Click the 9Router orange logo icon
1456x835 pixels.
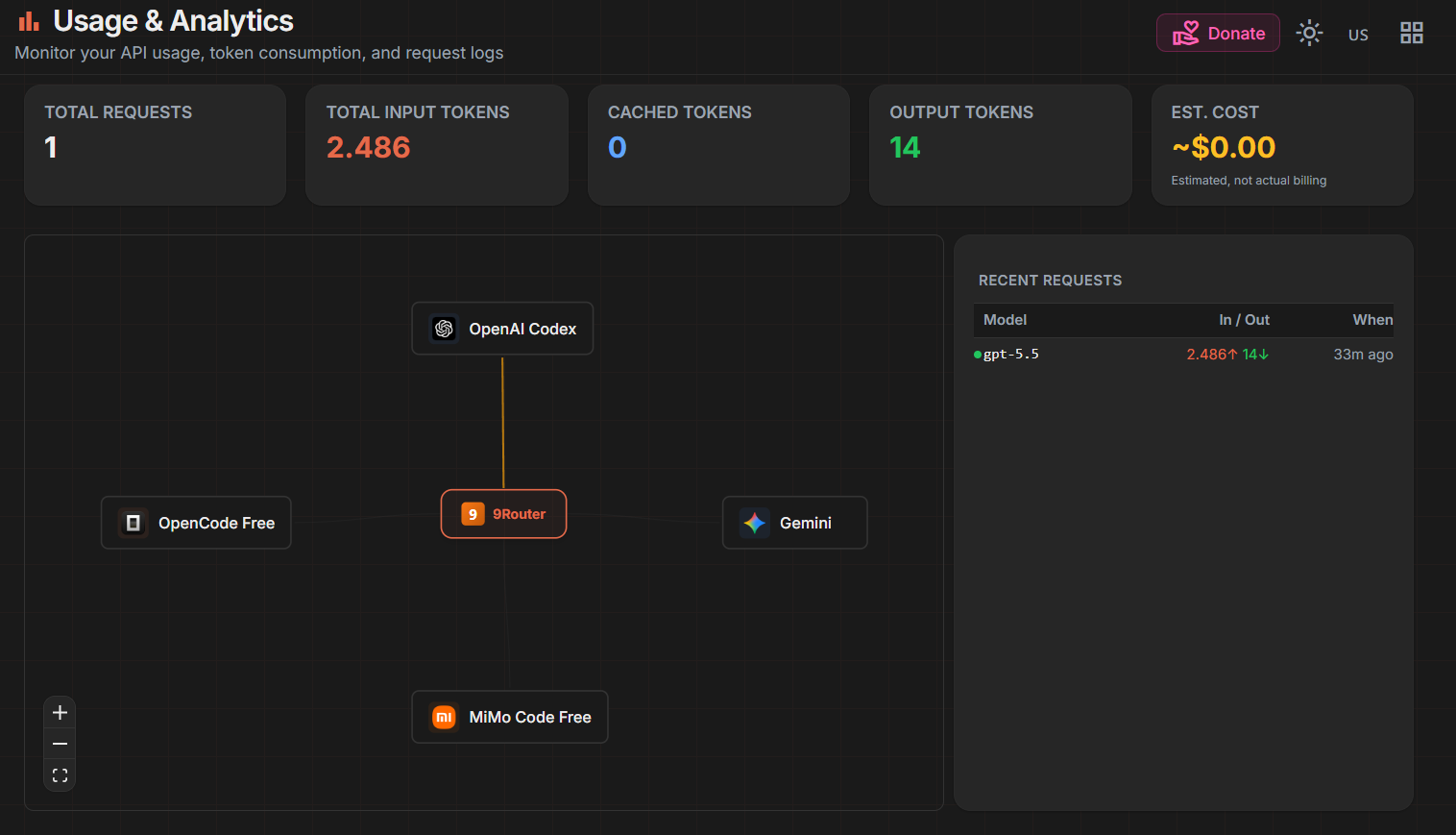(473, 514)
